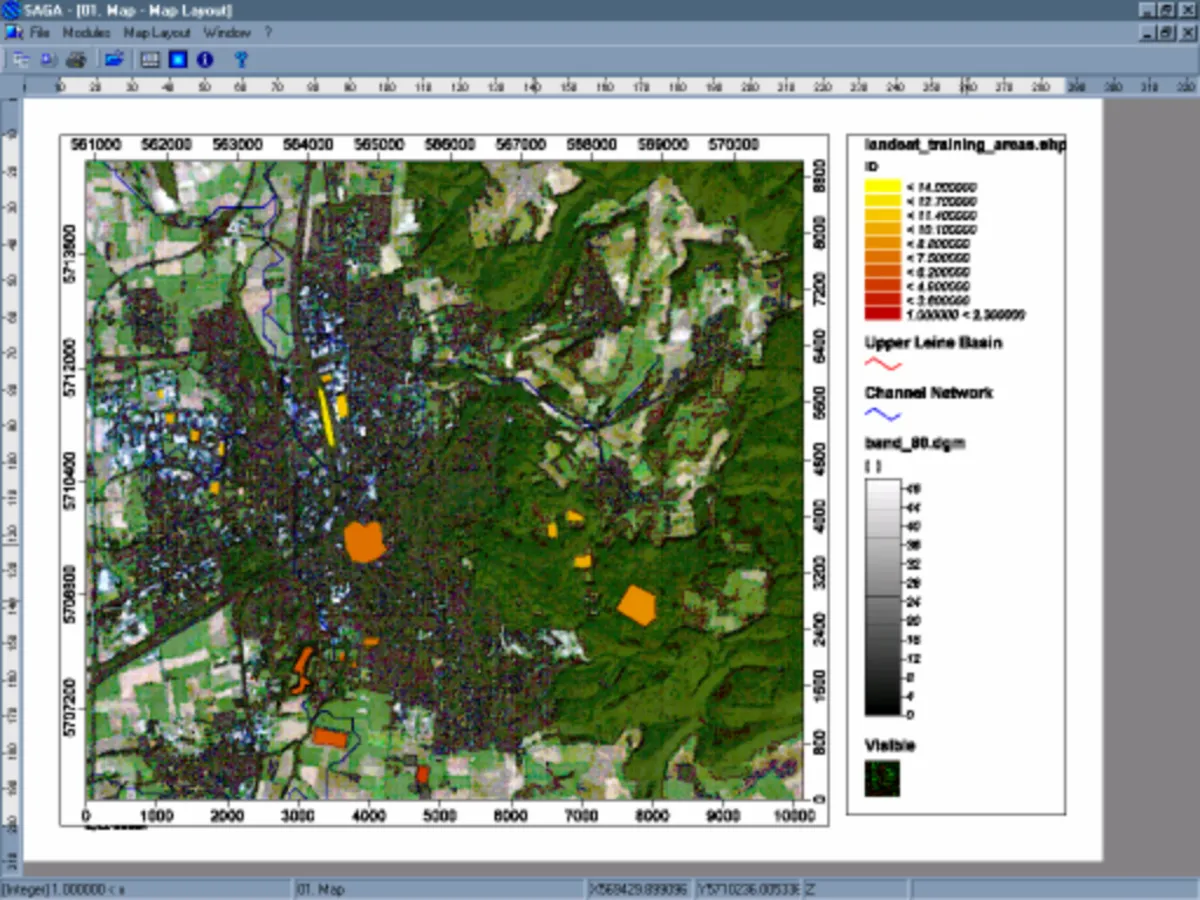1200x900 pixels.
Task: Restore the inner map layout window
Action: pos(1166,32)
